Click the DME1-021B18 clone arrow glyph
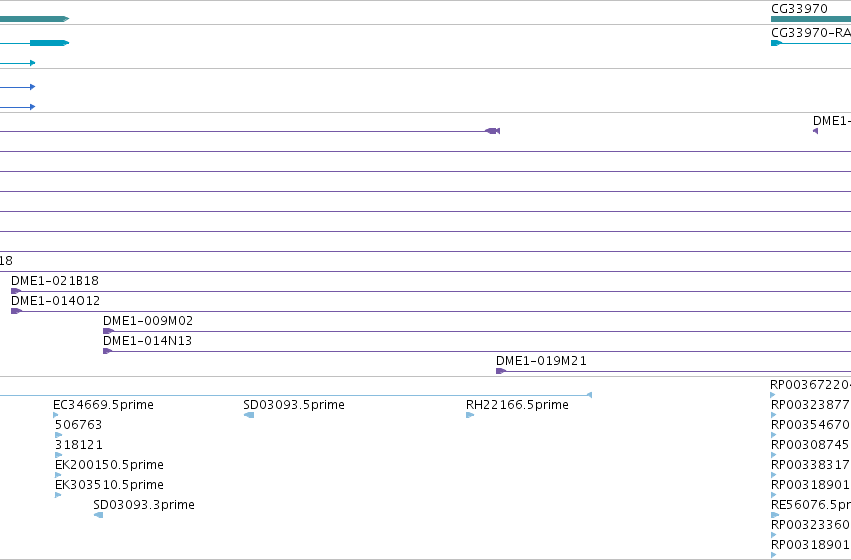851x560 pixels. tap(16, 291)
